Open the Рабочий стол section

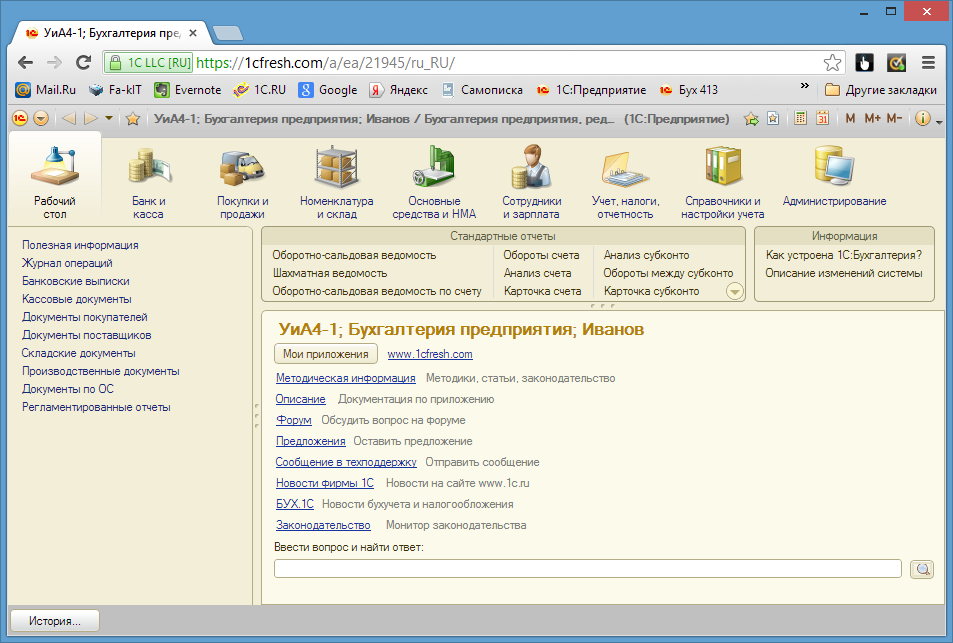pos(55,181)
